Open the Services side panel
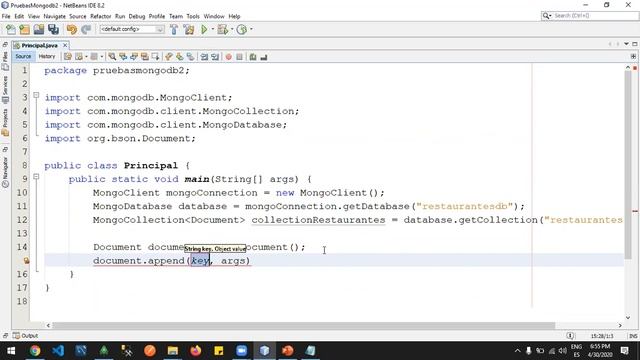 (5, 89)
